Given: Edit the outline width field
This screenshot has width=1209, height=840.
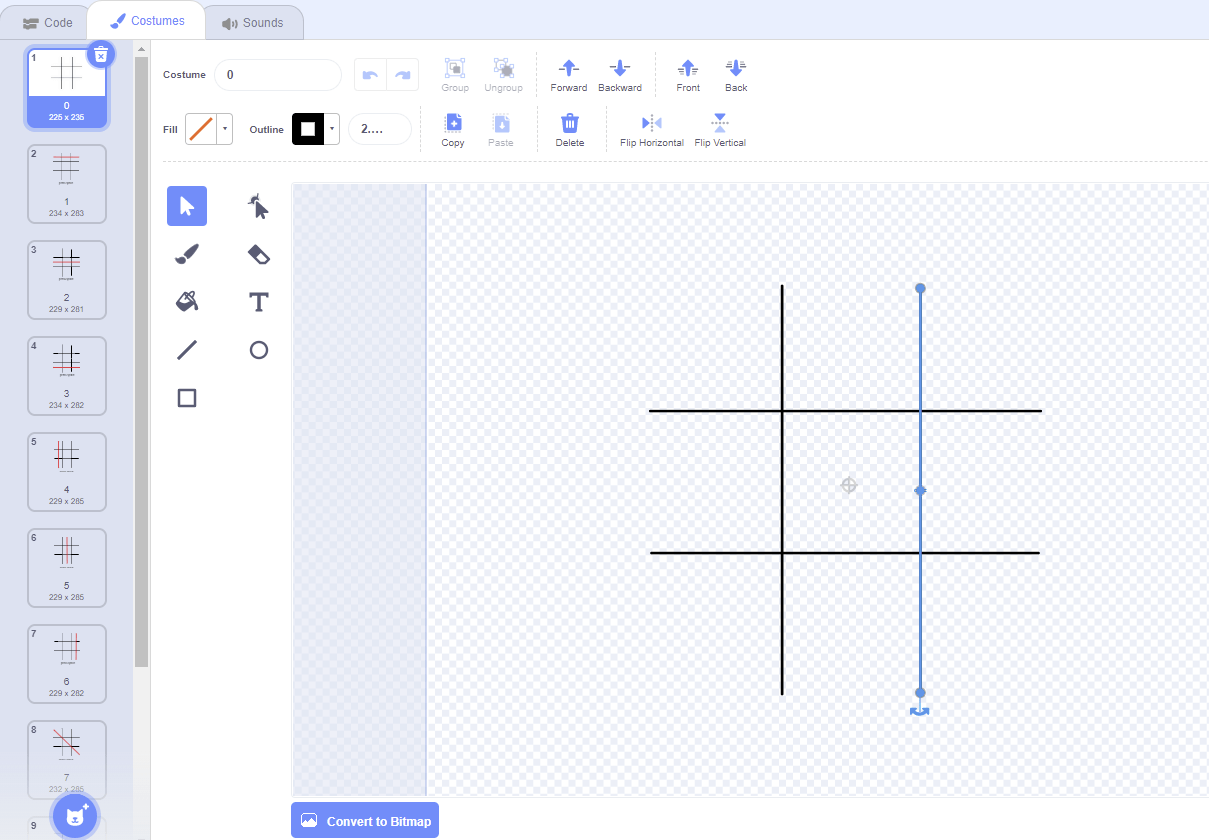Looking at the screenshot, I should point(380,129).
